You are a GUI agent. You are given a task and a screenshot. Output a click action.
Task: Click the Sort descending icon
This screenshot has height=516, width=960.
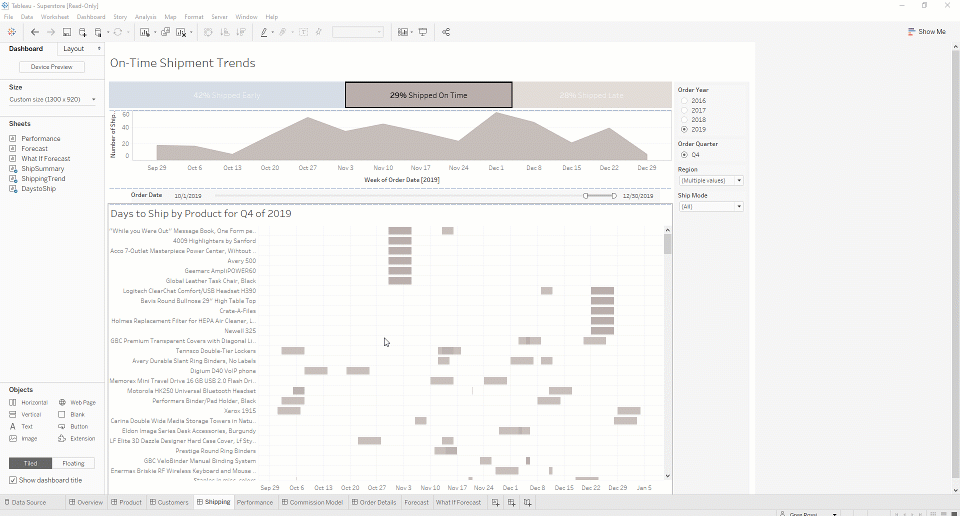241,32
